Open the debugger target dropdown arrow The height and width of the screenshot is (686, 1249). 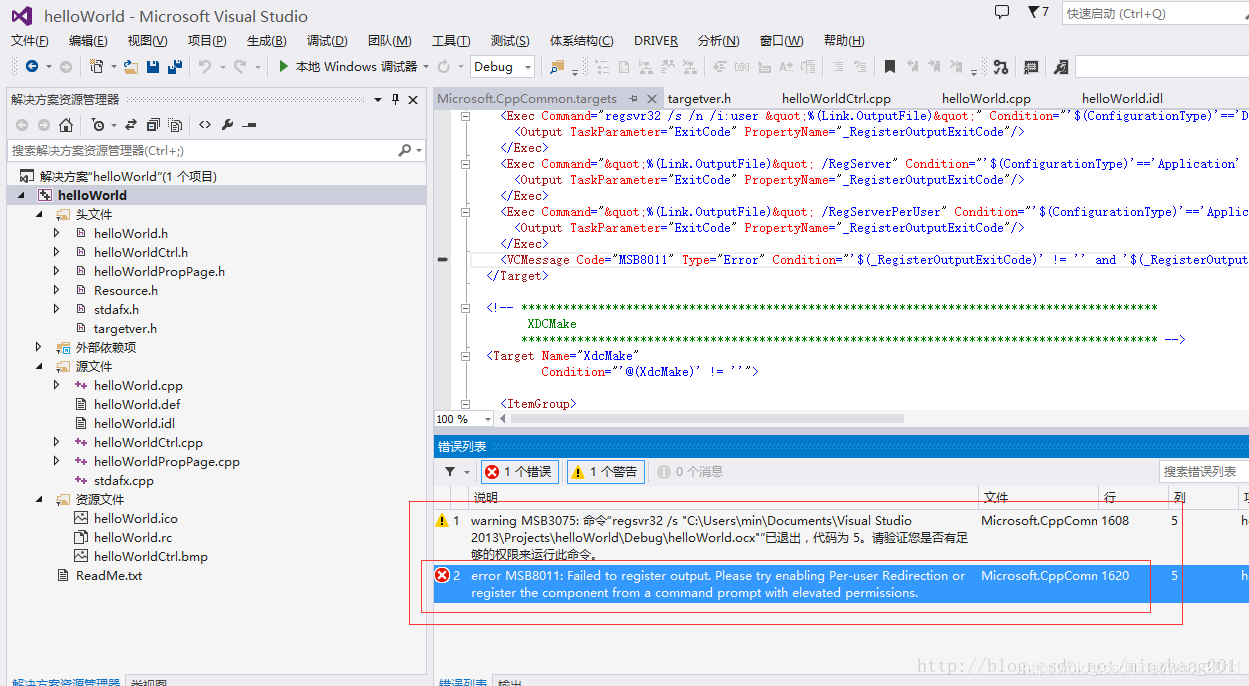(x=426, y=67)
